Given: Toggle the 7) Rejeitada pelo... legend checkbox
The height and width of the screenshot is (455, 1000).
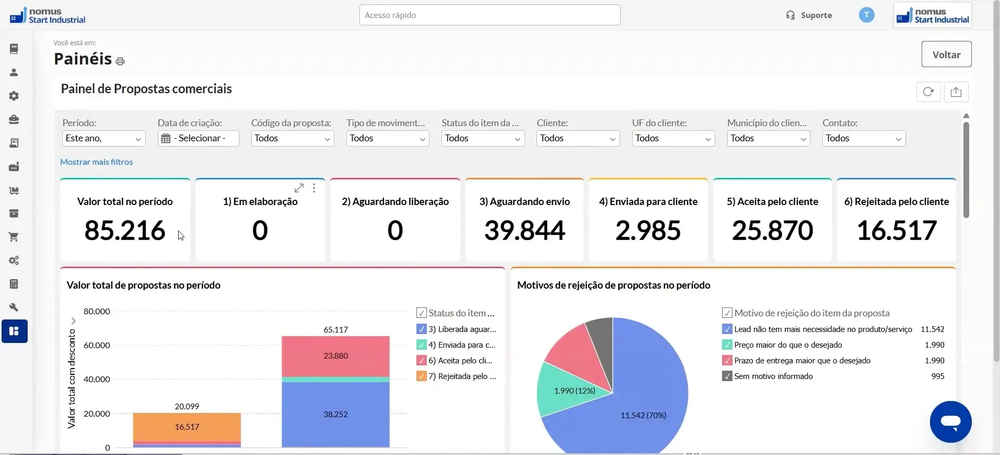Looking at the screenshot, I should (421, 377).
